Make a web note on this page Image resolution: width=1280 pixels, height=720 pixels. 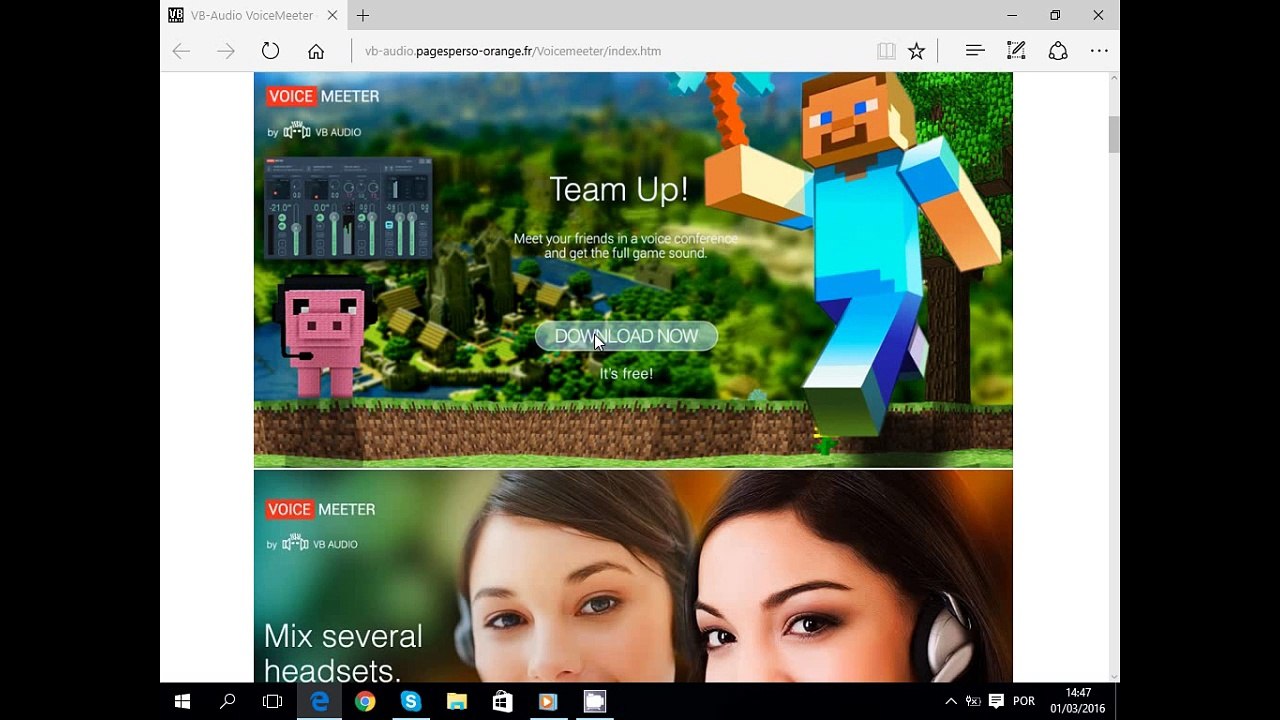pos(1016,51)
